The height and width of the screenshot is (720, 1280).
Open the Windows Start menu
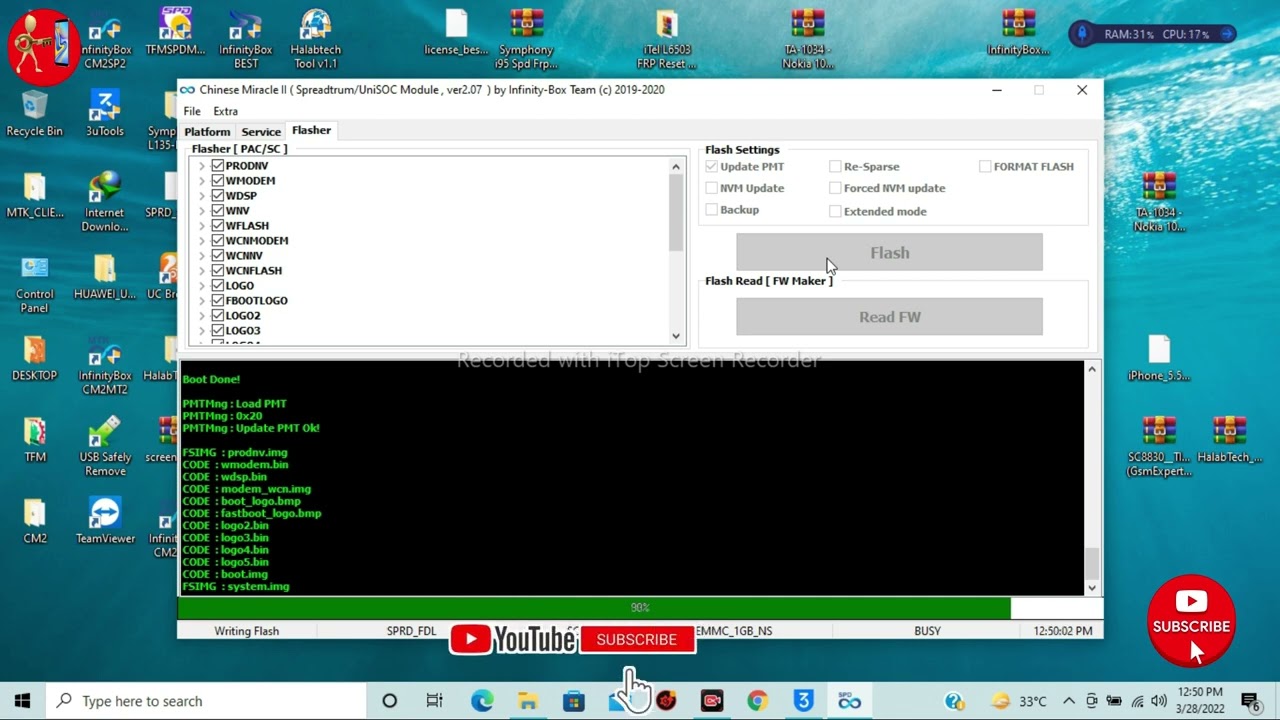point(22,701)
